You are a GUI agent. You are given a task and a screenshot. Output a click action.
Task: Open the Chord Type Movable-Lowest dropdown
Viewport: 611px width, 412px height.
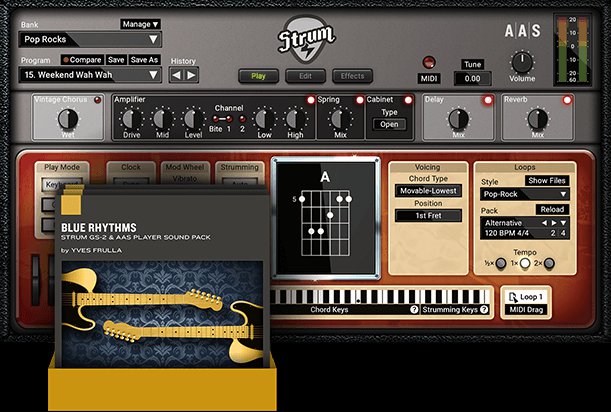428,191
